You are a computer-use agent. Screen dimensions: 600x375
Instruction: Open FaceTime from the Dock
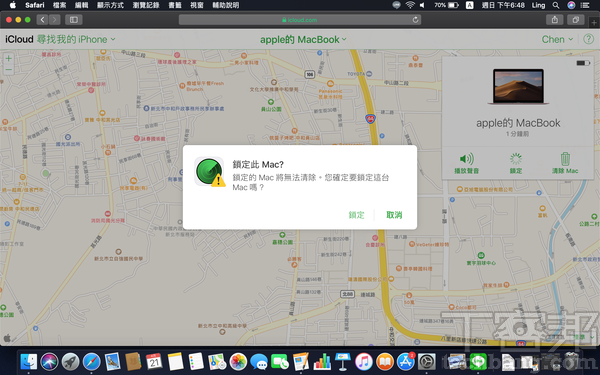(280, 361)
